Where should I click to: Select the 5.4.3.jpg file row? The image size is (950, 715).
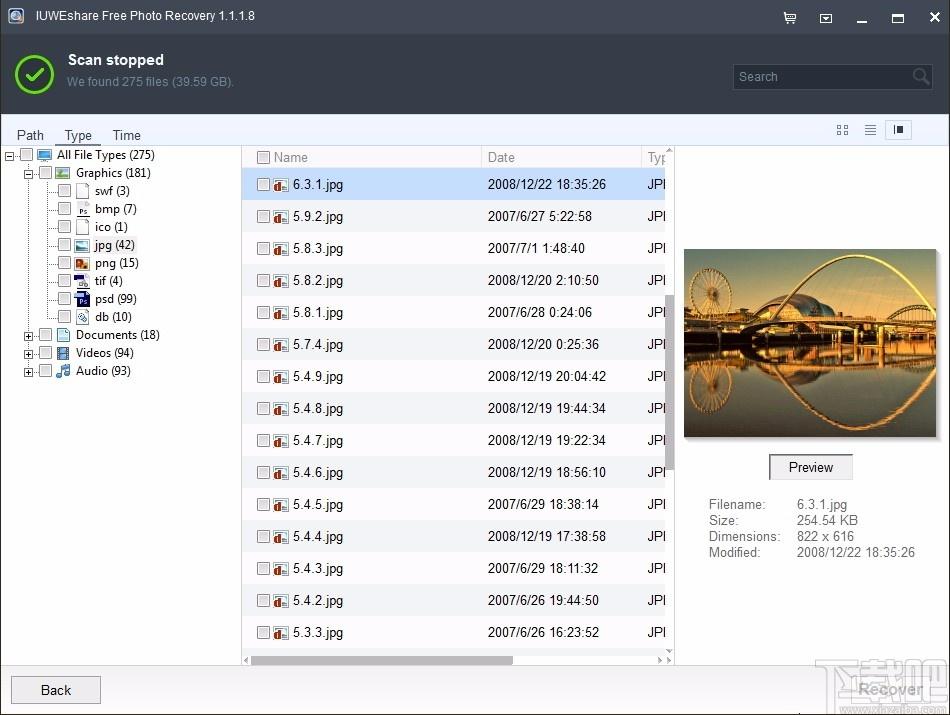453,568
